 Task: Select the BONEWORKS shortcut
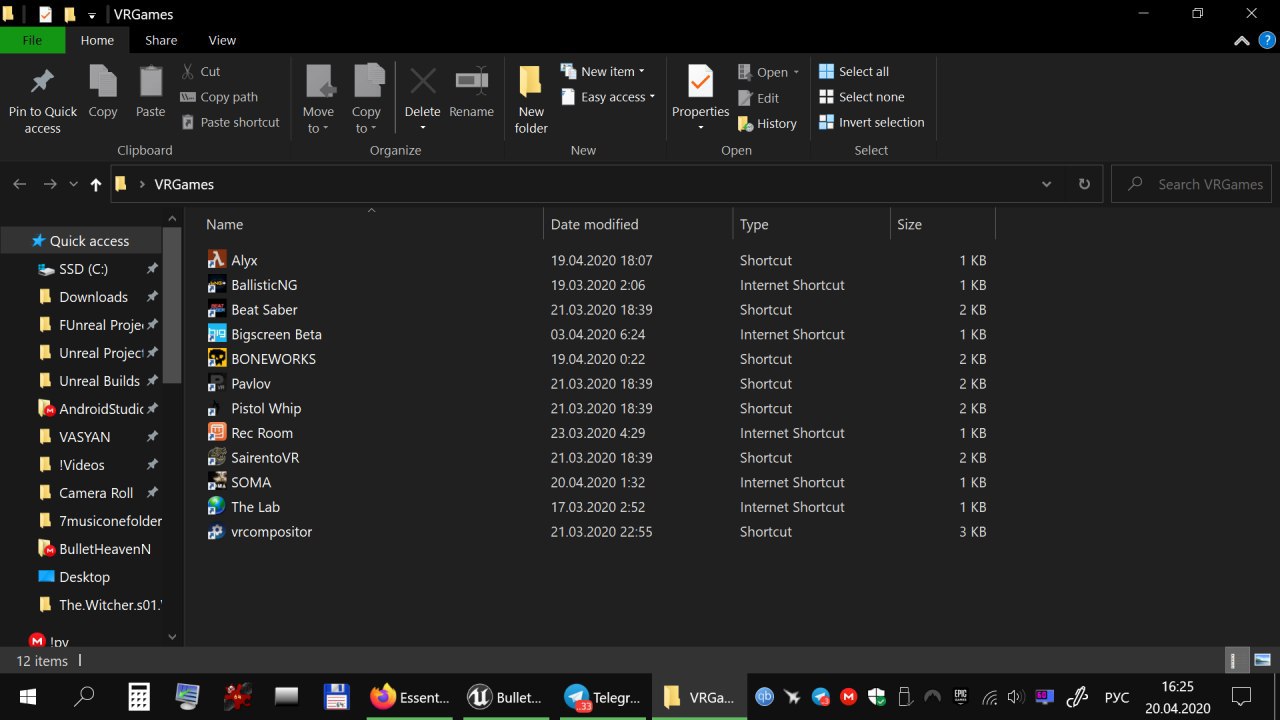(261, 359)
